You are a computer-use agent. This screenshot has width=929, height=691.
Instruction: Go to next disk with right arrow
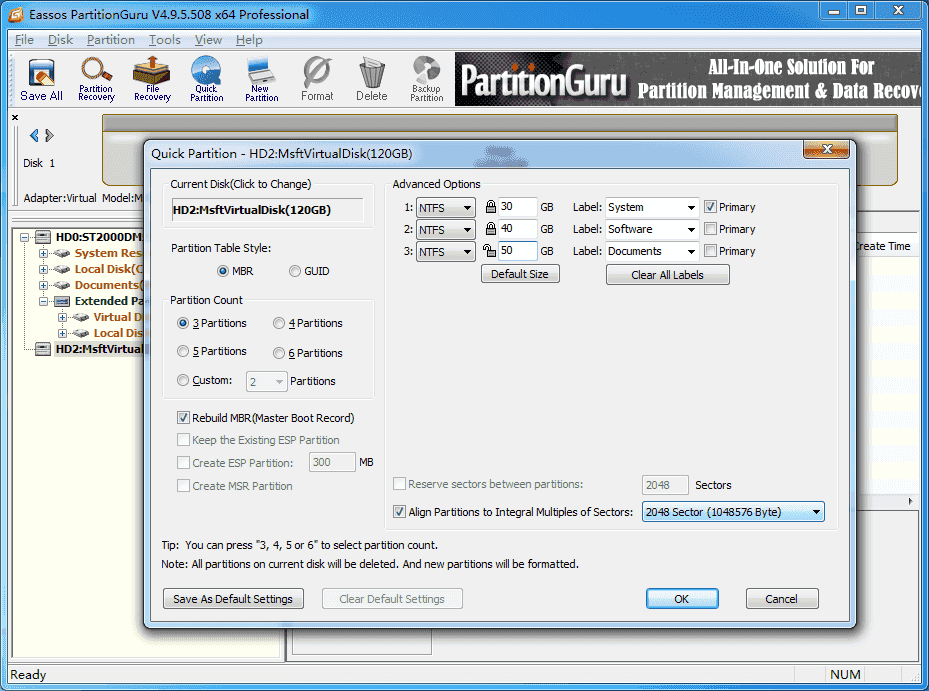coord(50,136)
